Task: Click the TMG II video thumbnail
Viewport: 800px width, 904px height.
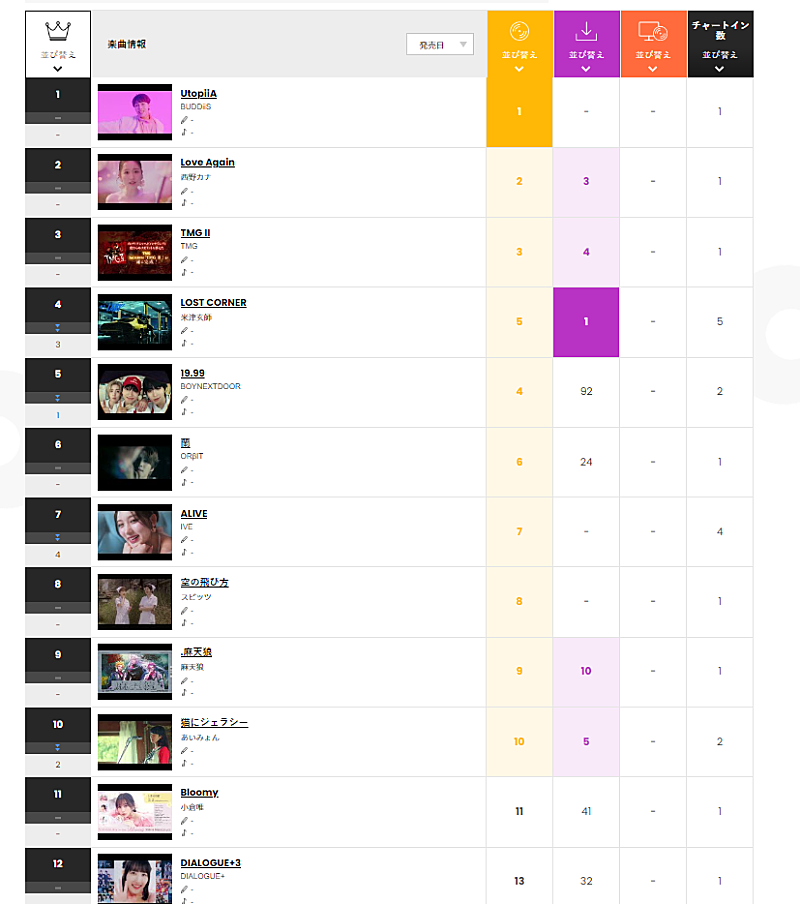Action: click(135, 251)
